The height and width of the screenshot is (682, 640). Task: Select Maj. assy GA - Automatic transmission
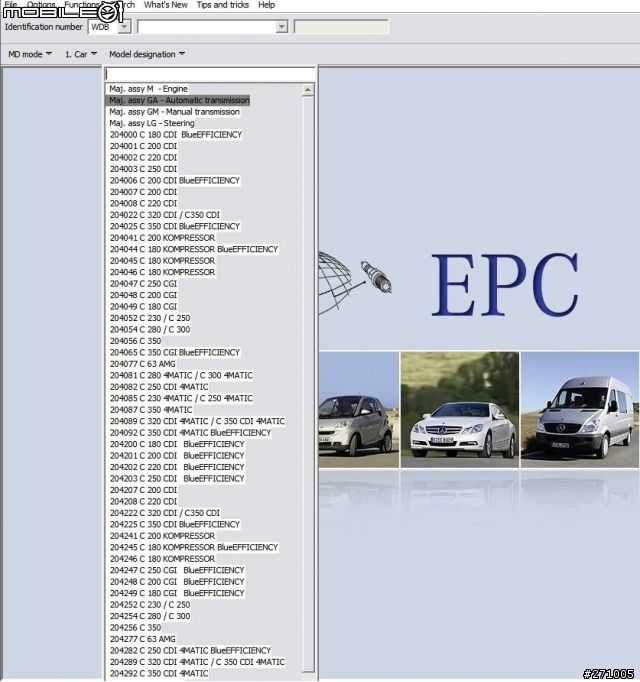[178, 100]
